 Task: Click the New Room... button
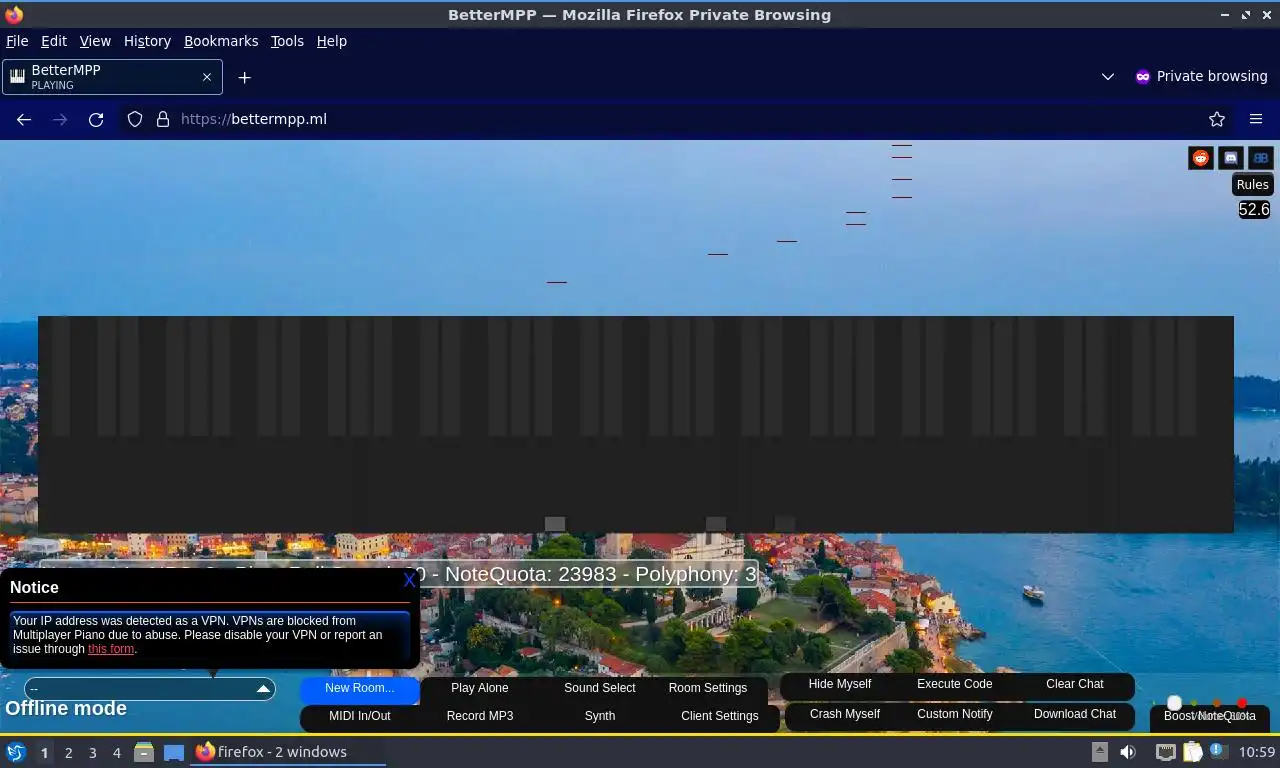[x=360, y=688]
